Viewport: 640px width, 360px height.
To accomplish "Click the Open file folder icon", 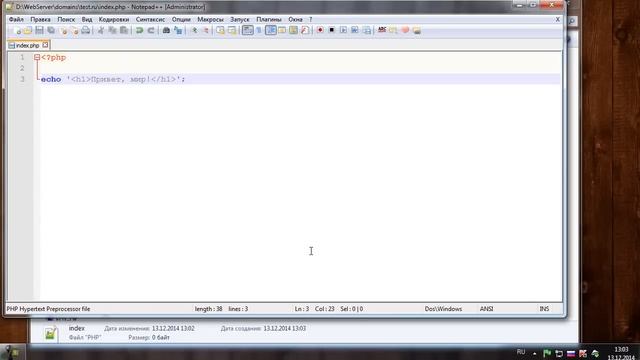I will 28,31.
